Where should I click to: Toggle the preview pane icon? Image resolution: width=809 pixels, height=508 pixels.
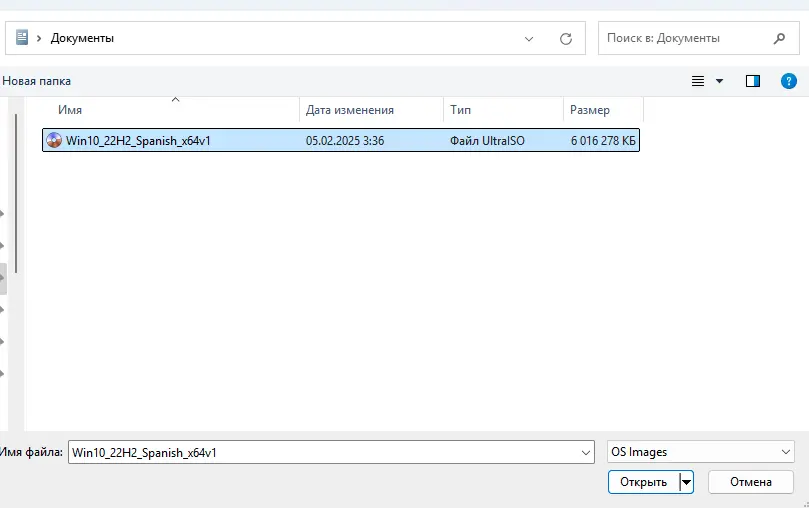tap(753, 81)
